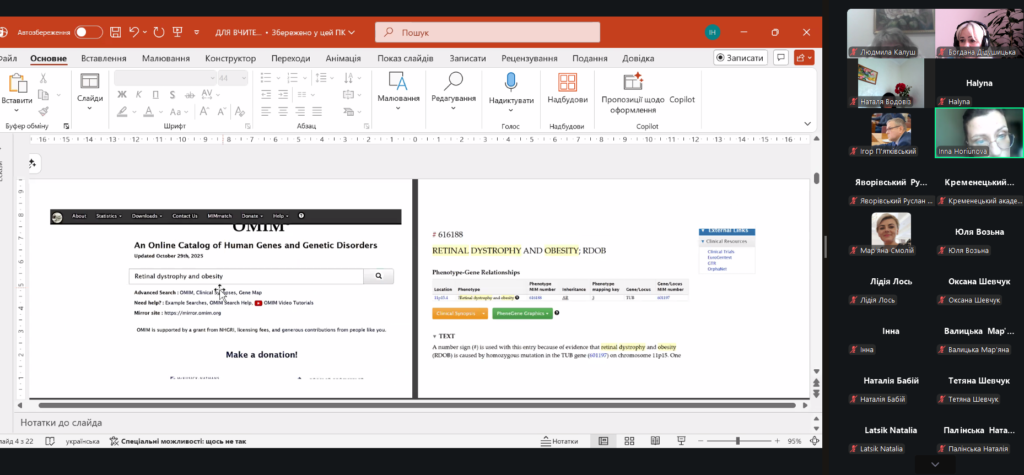
Task: Adjust the zoom slider in status bar
Action: 737,441
